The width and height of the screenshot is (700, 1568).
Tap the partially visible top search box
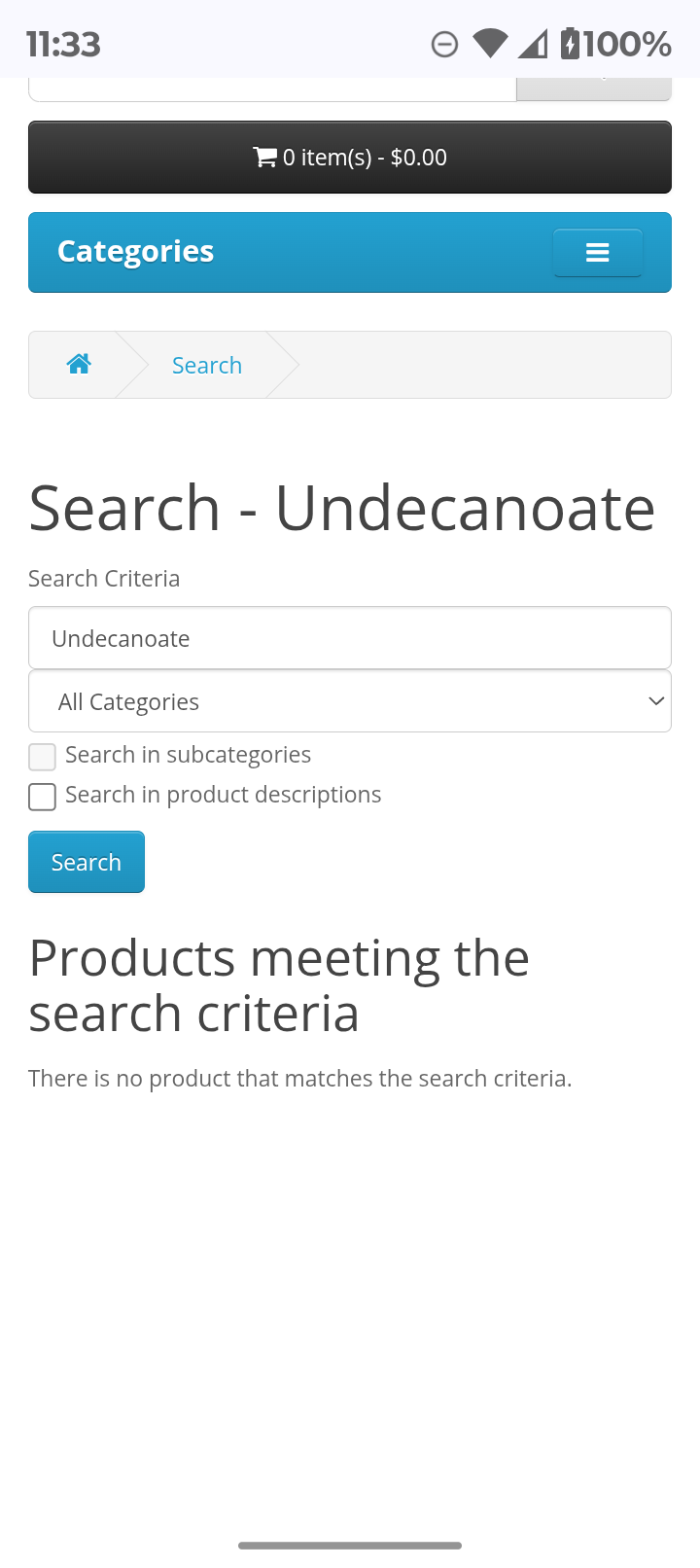coord(272,89)
